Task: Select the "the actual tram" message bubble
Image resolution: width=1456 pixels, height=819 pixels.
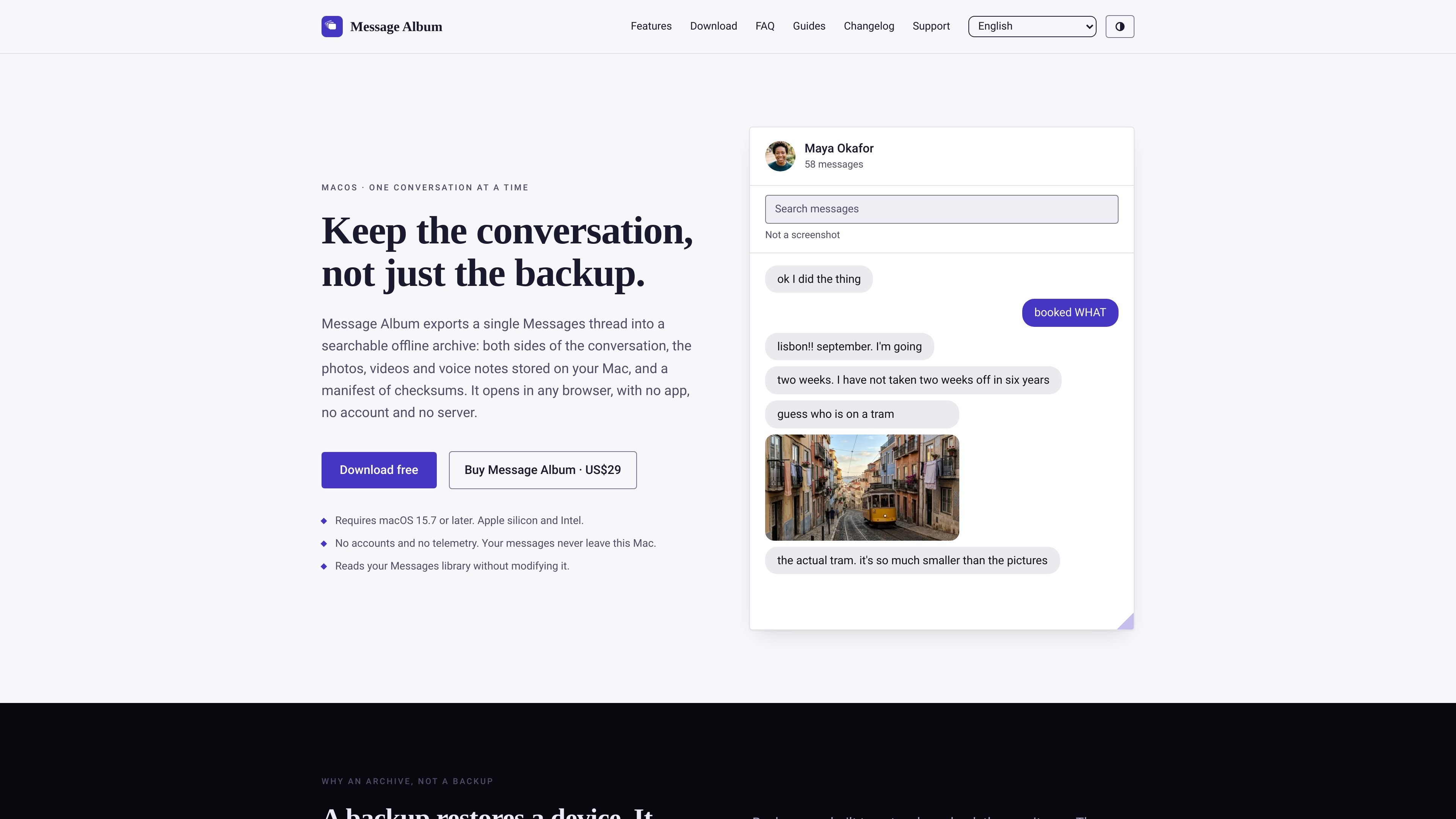Action: [x=912, y=560]
